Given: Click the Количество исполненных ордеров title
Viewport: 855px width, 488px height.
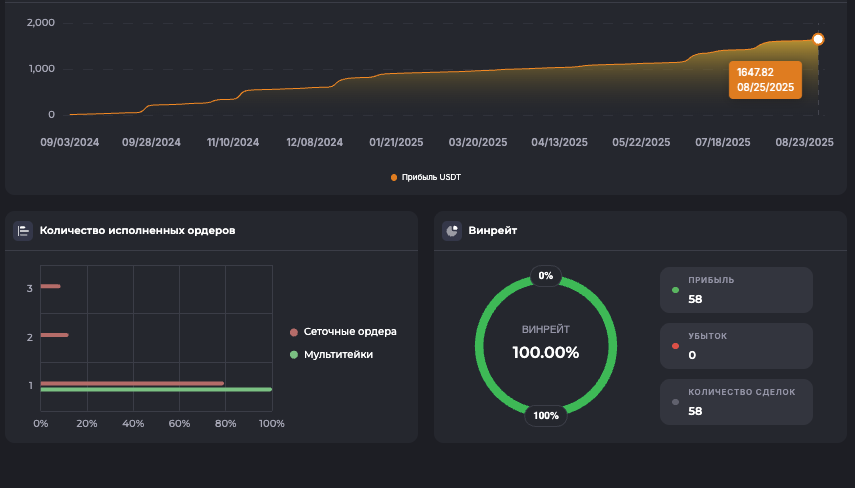Looking at the screenshot, I should coord(137,231).
